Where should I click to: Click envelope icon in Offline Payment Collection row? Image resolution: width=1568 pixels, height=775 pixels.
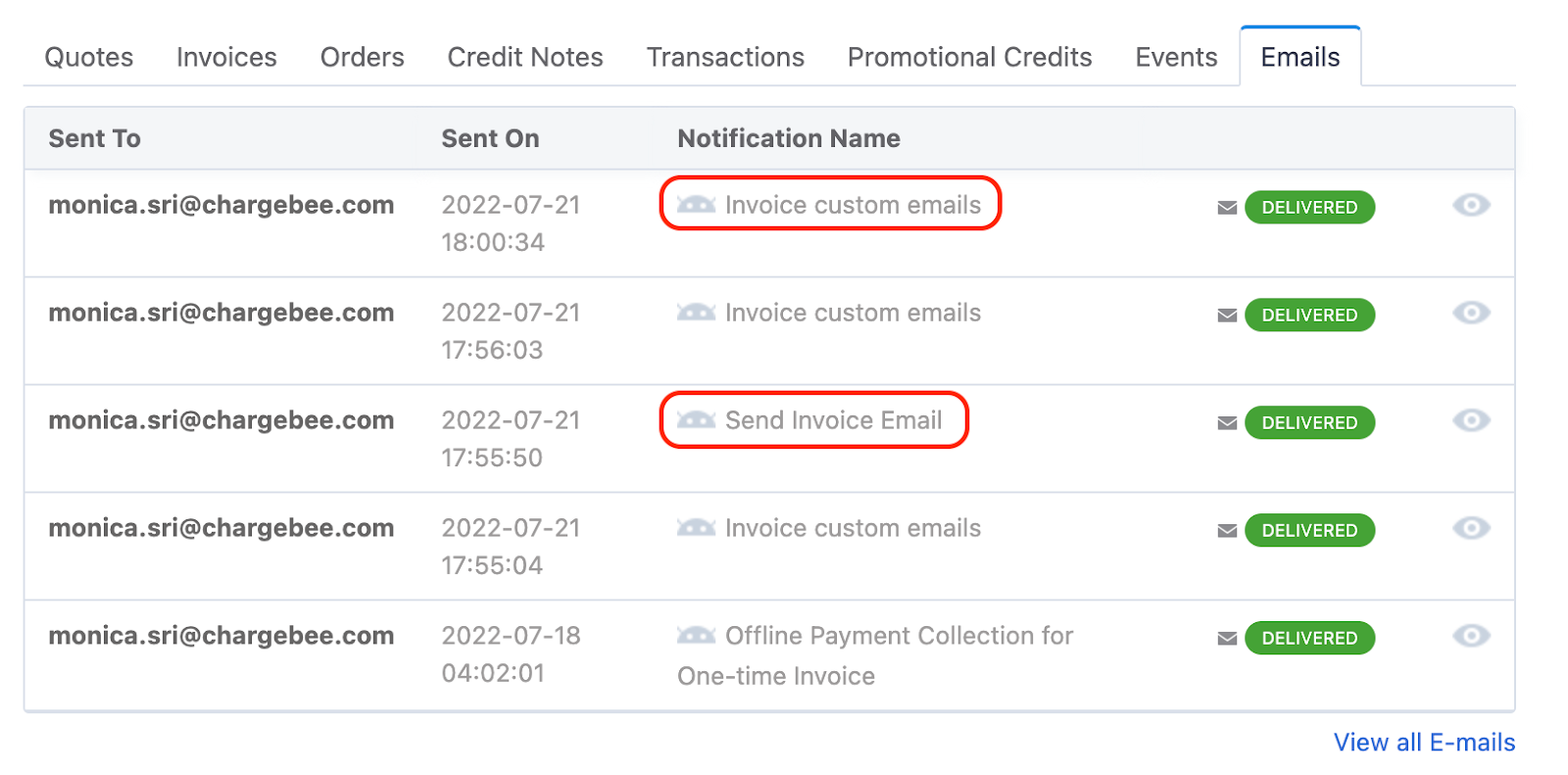click(x=1227, y=639)
